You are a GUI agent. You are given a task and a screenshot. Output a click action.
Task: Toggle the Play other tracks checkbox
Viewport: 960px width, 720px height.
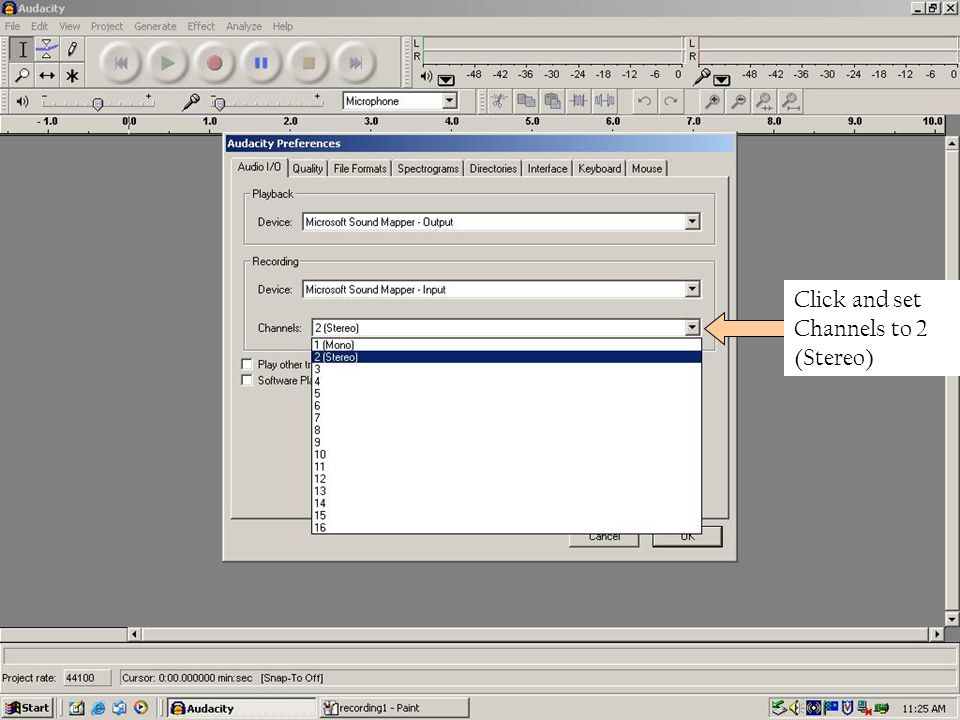[x=247, y=364]
